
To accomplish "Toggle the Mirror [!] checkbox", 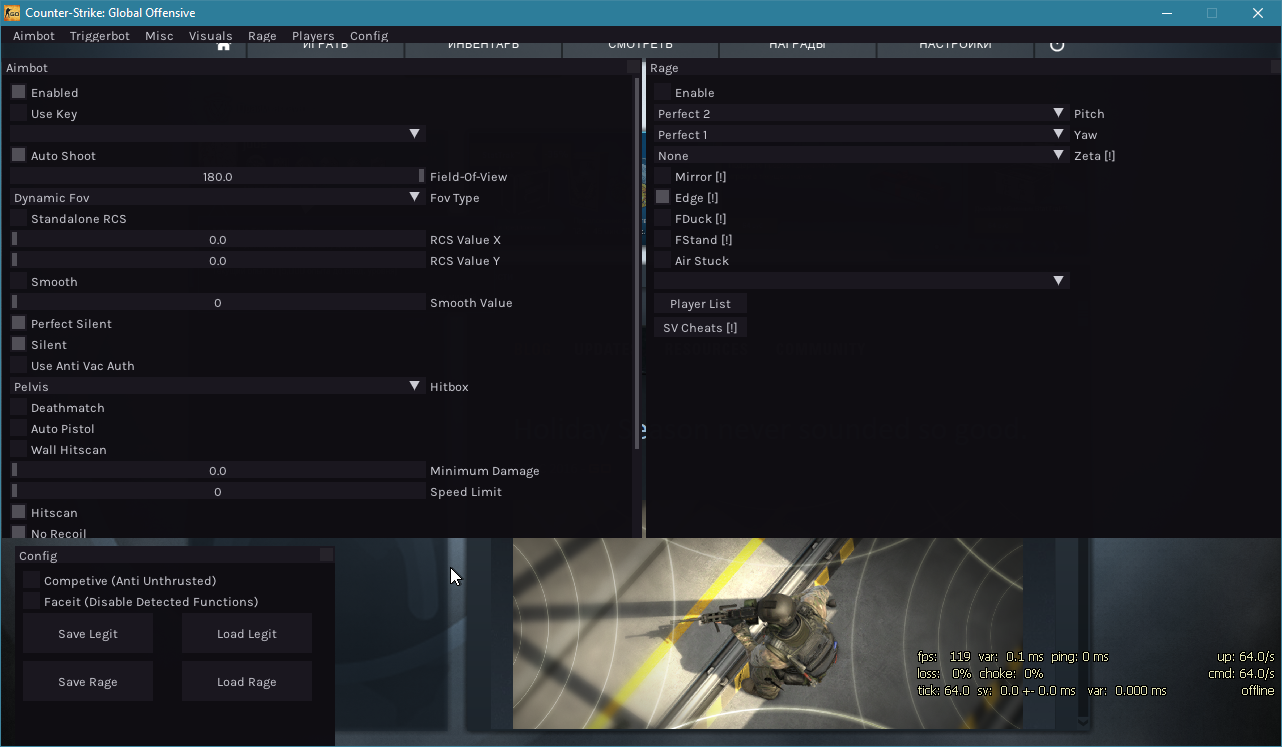I will [x=662, y=176].
